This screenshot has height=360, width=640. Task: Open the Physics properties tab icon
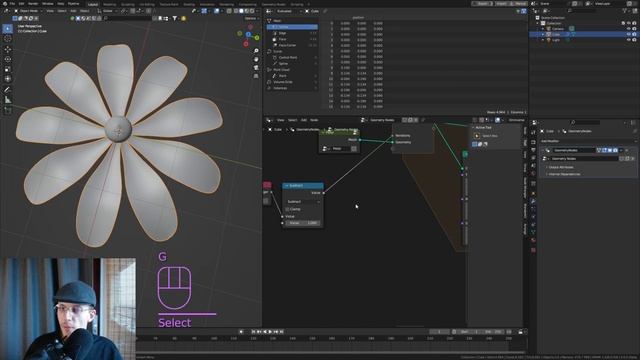533,217
